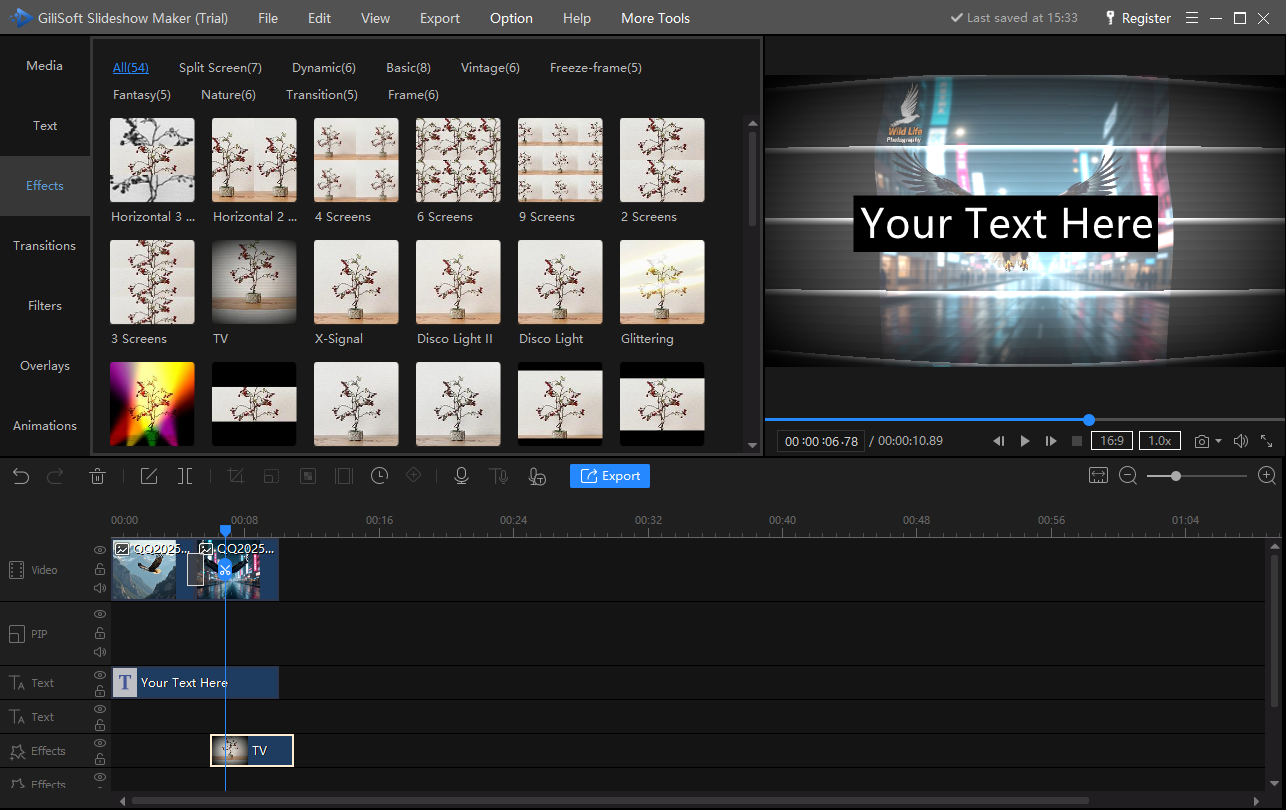Delete selected clip with trash icon

tap(97, 476)
